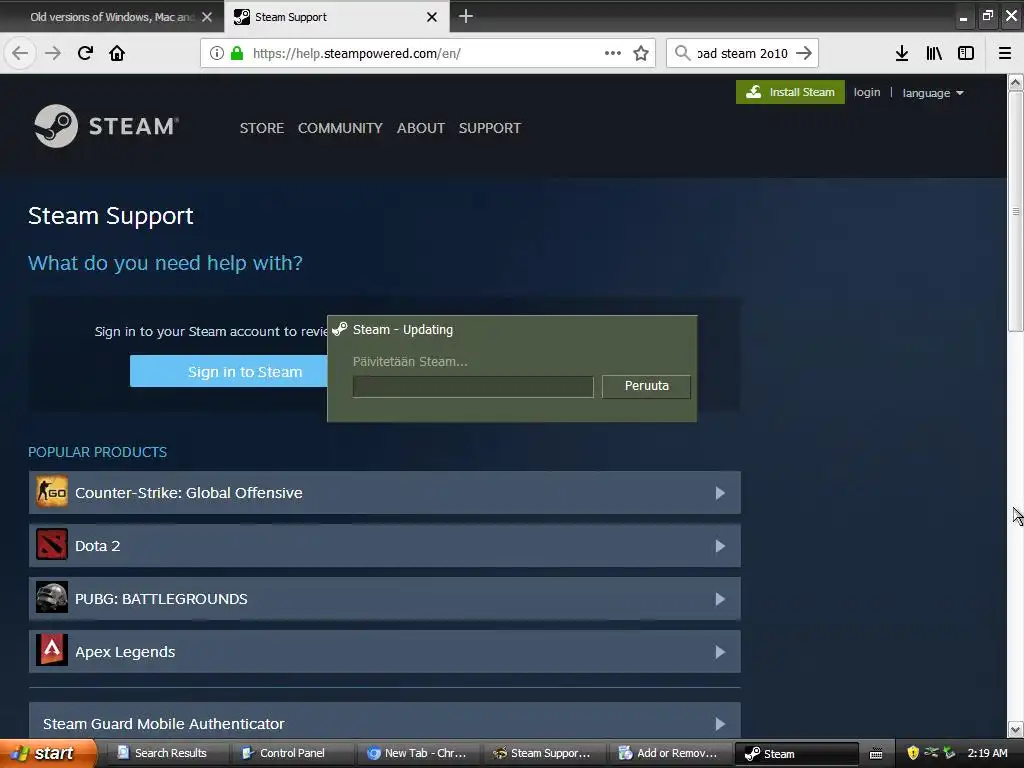Show site information icon in address bar
Screen dimensions: 1024x768
pyautogui.click(x=216, y=53)
